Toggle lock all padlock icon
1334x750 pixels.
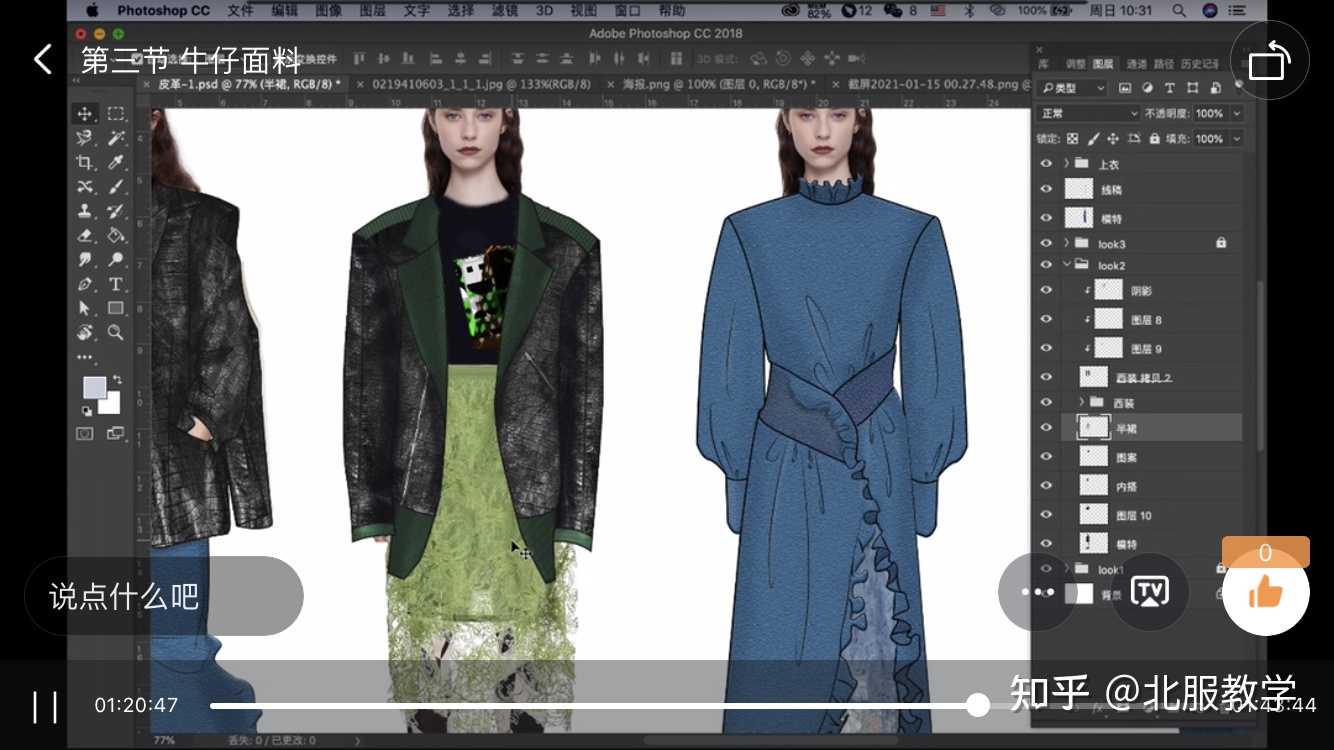1154,139
